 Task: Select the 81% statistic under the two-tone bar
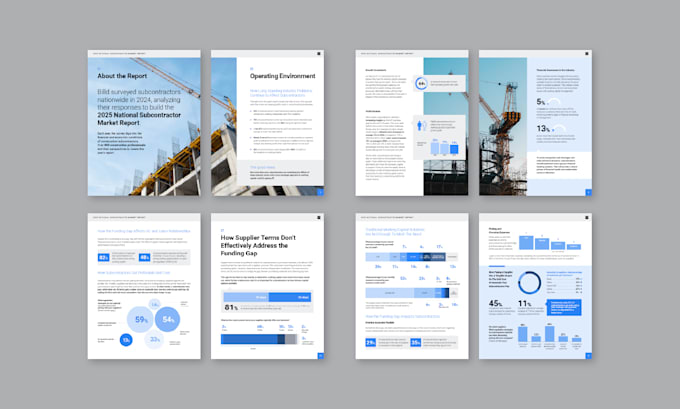pos(231,308)
